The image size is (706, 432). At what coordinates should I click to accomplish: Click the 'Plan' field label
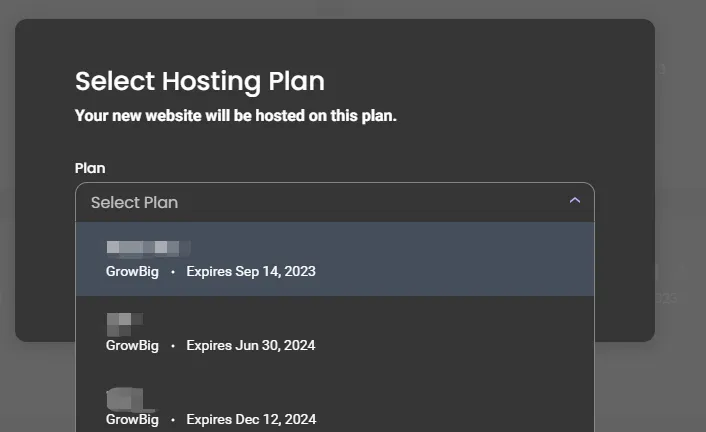(90, 168)
